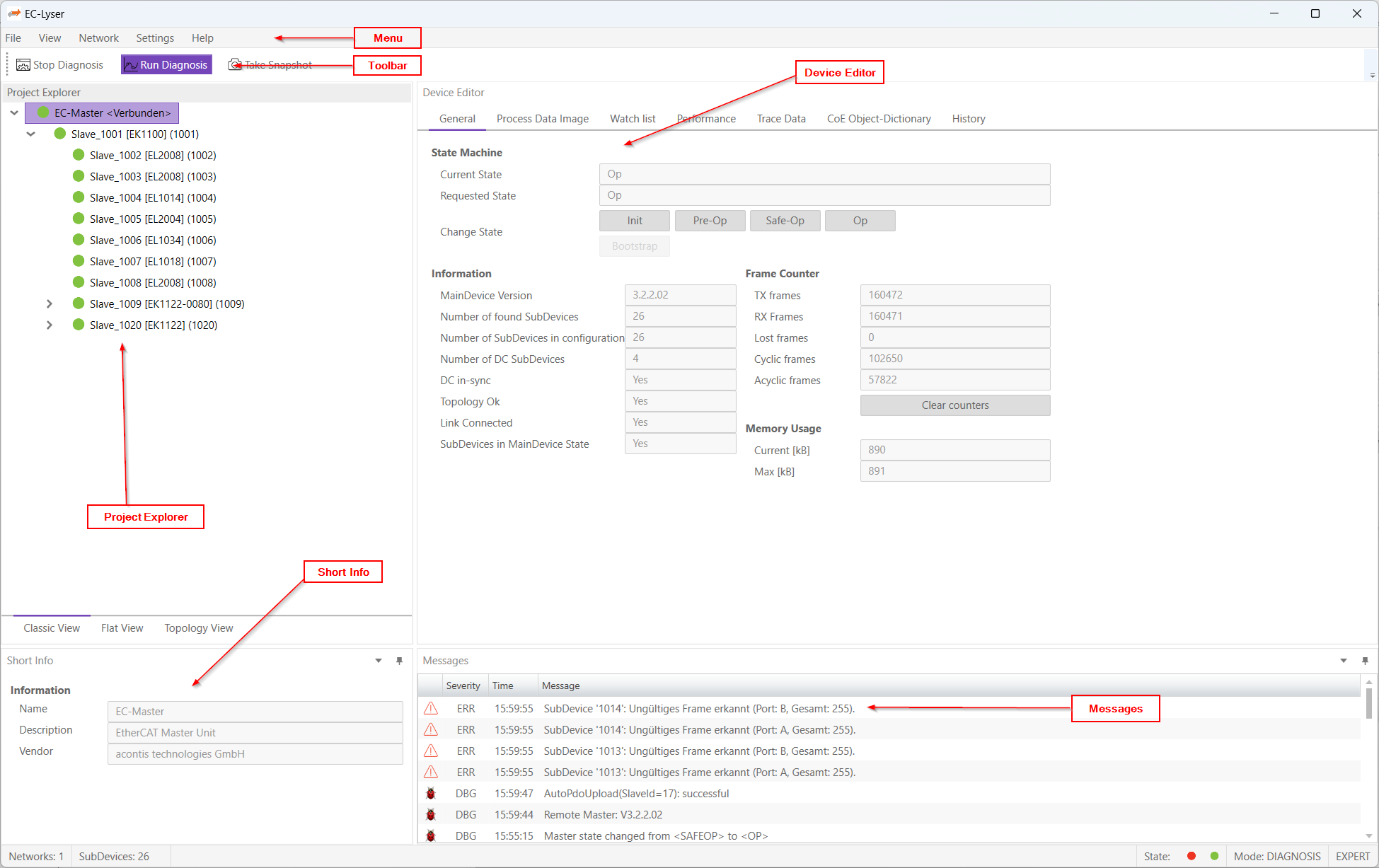This screenshot has width=1379, height=868.
Task: Click the AutoPdoUpload debug bug icon
Action: pos(431,793)
